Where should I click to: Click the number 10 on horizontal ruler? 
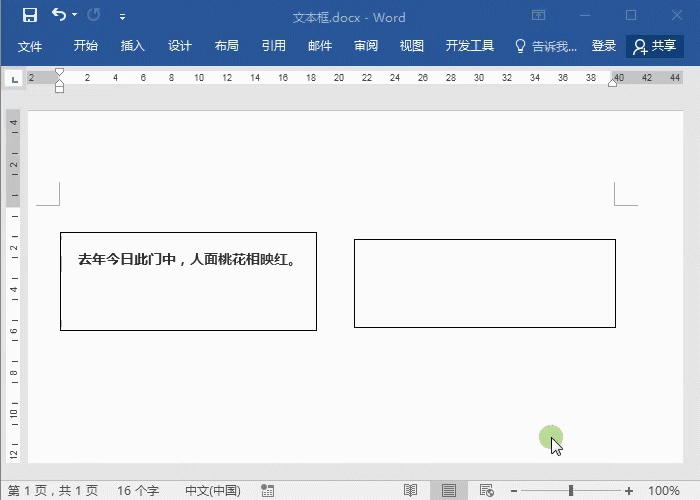pos(199,78)
